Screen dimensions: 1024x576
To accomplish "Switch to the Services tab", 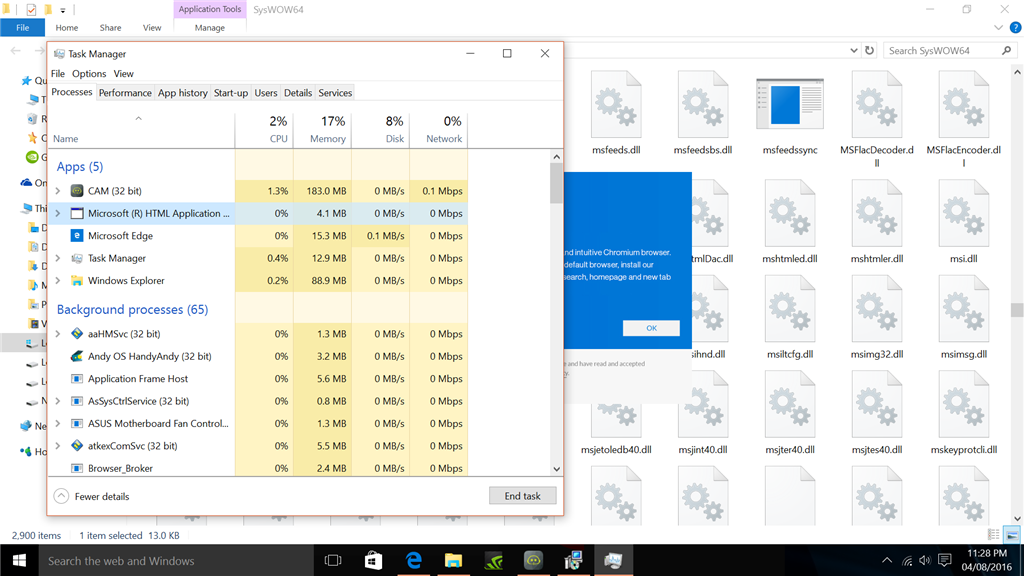I will (x=335, y=93).
